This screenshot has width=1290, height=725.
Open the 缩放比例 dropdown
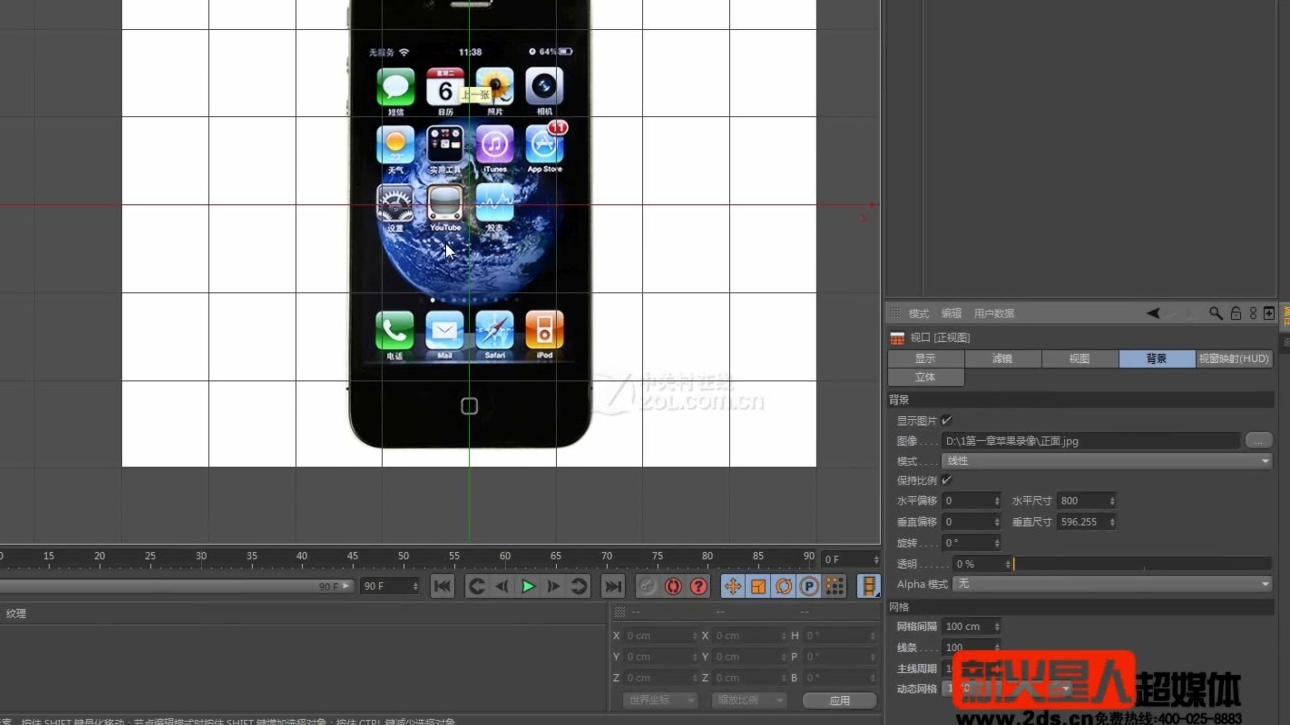[x=747, y=701]
